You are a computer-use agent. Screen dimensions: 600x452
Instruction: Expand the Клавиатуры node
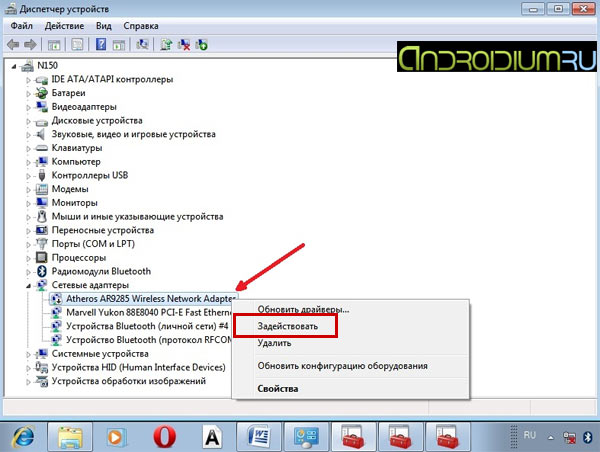(x=28, y=148)
